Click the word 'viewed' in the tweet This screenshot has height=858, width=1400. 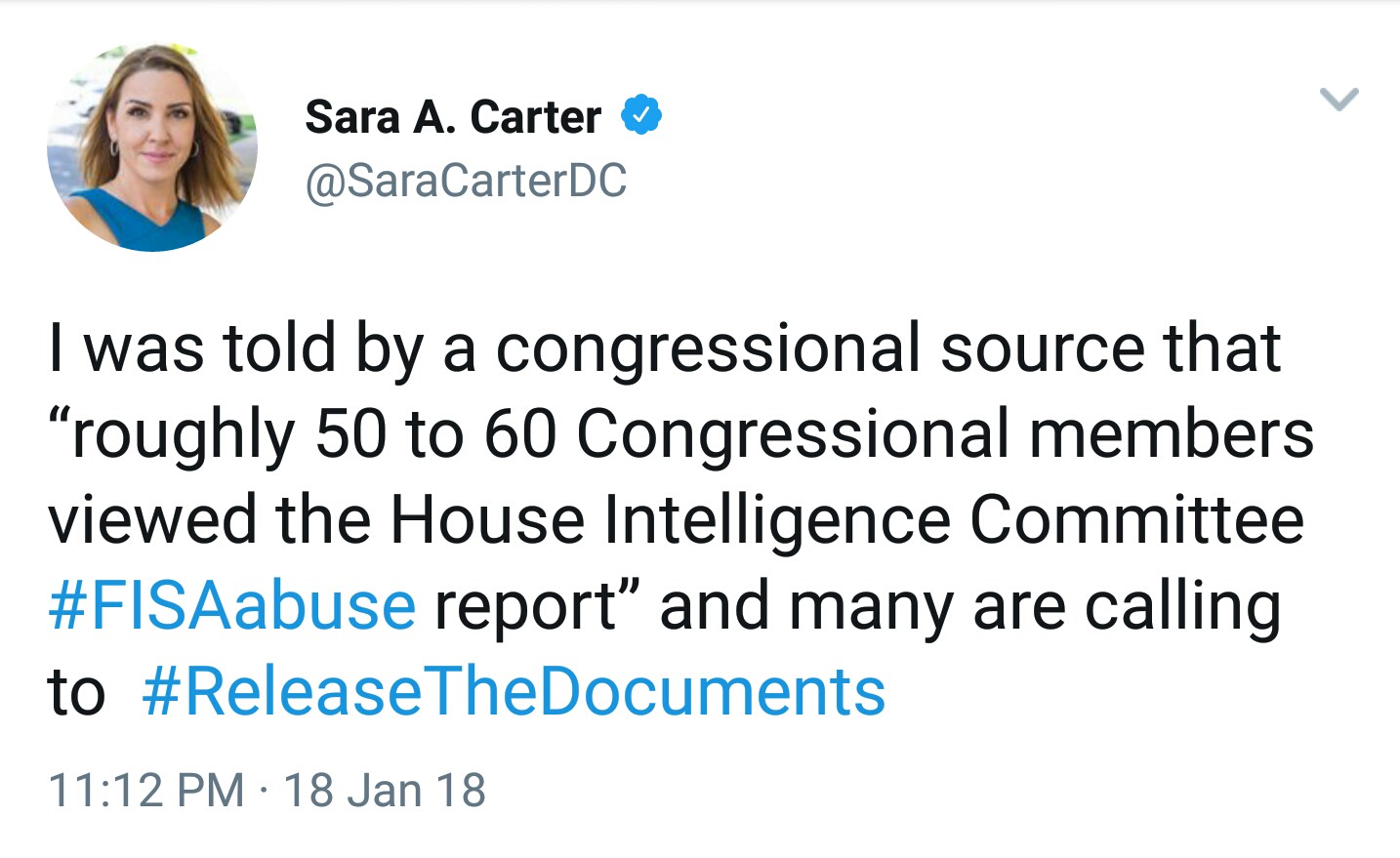click(x=153, y=519)
